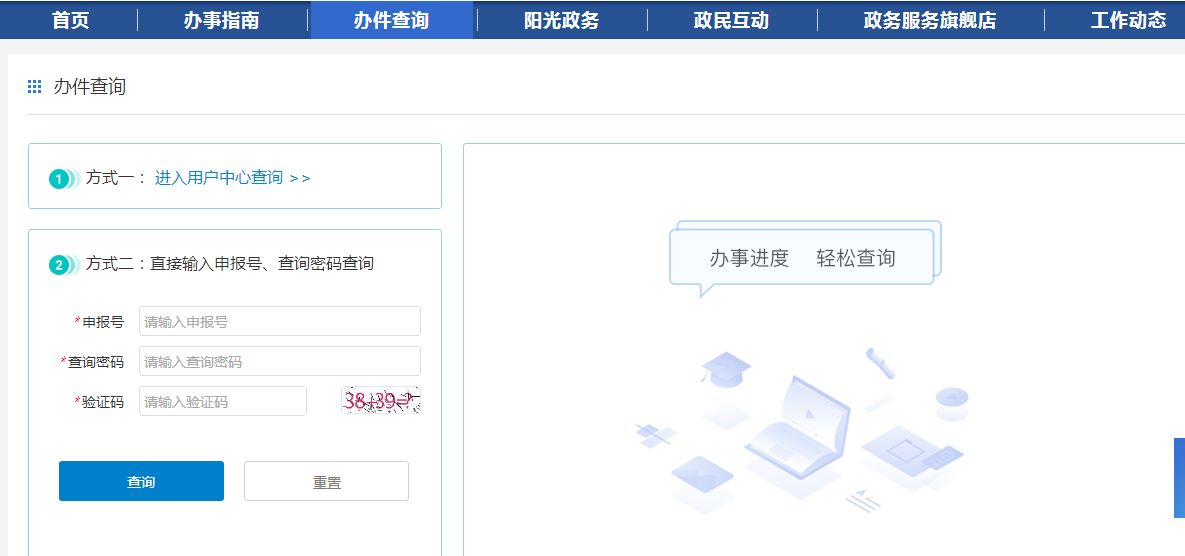Navigate to 政务服务旗舰店
The height and width of the screenshot is (556, 1185).
click(929, 20)
